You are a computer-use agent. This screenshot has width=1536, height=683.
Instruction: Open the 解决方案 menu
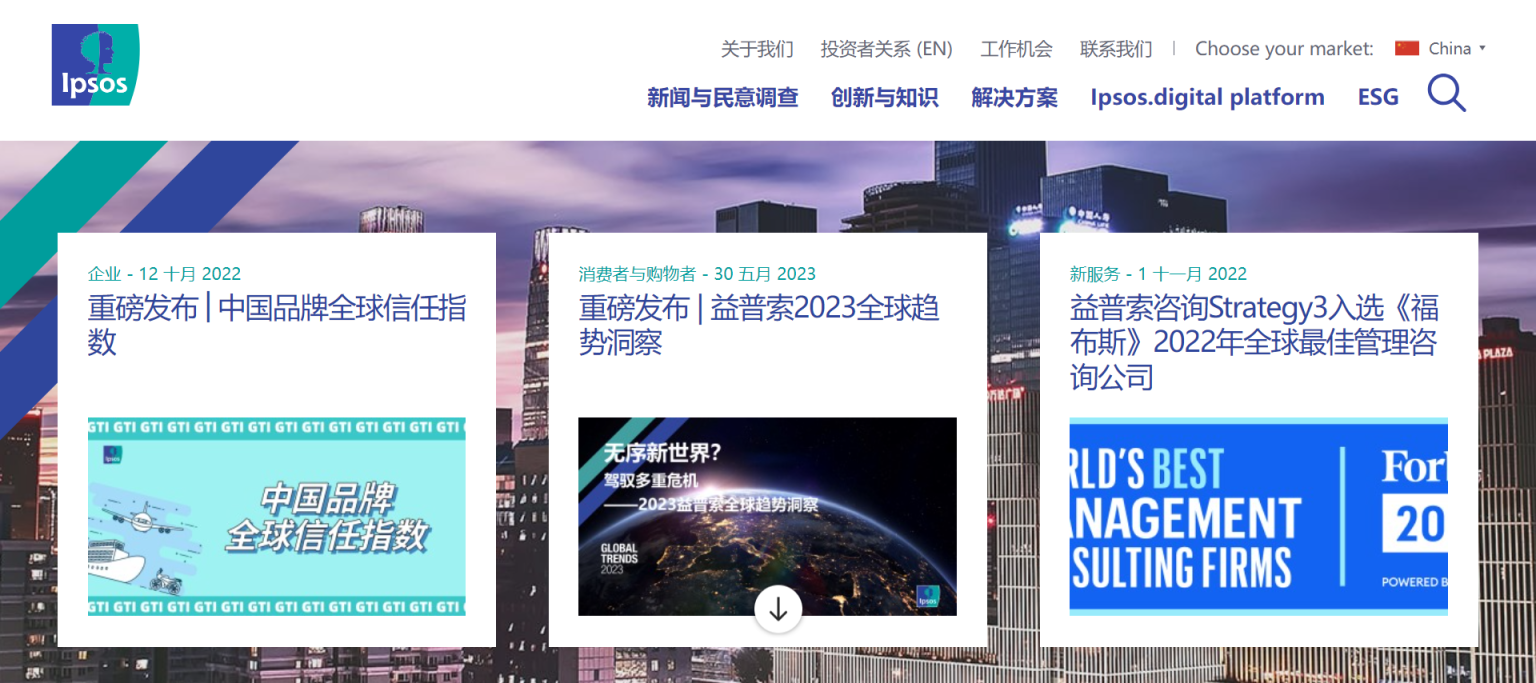pyautogui.click(x=1013, y=97)
